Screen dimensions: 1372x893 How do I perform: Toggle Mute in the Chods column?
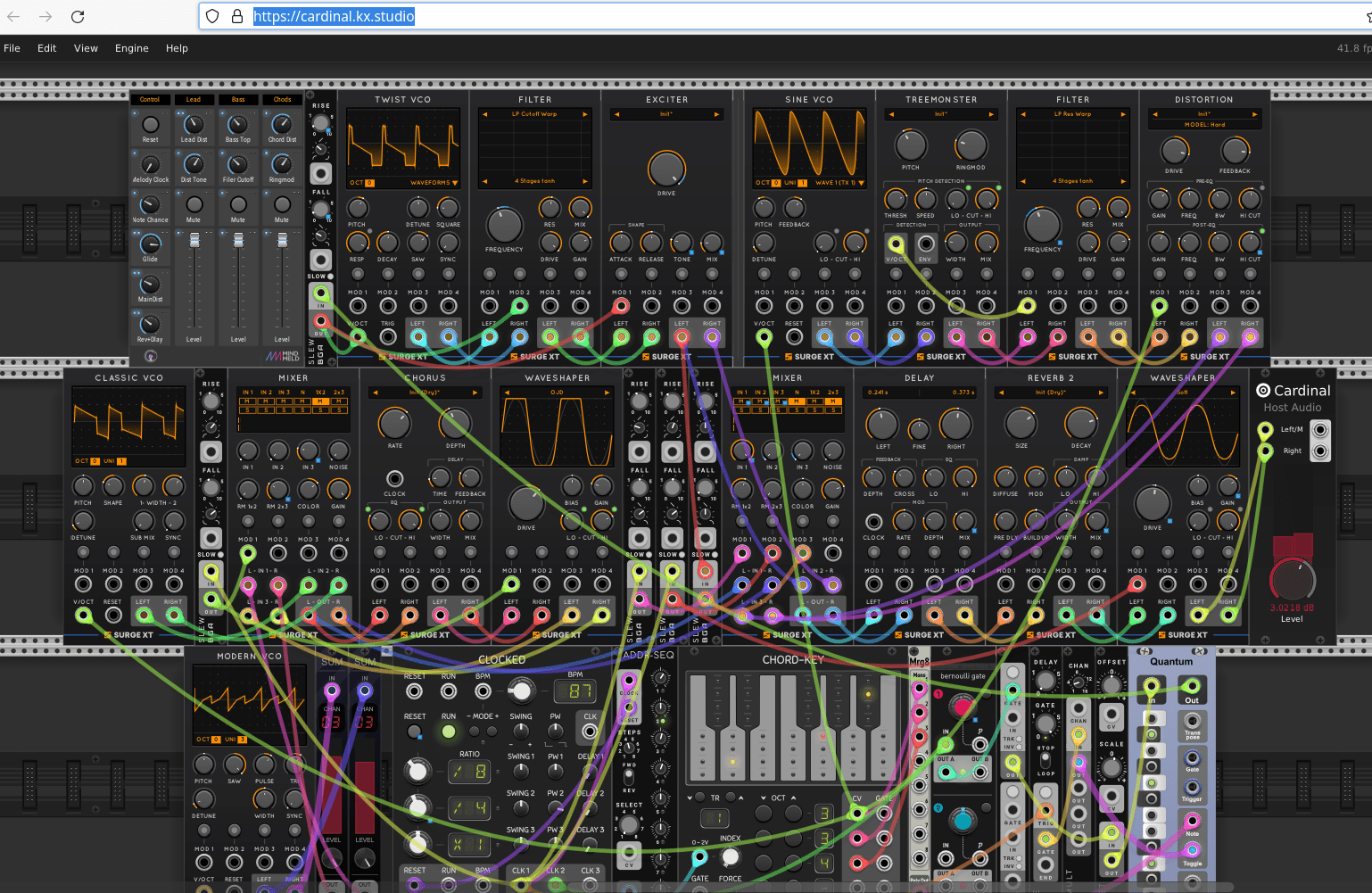click(x=282, y=204)
